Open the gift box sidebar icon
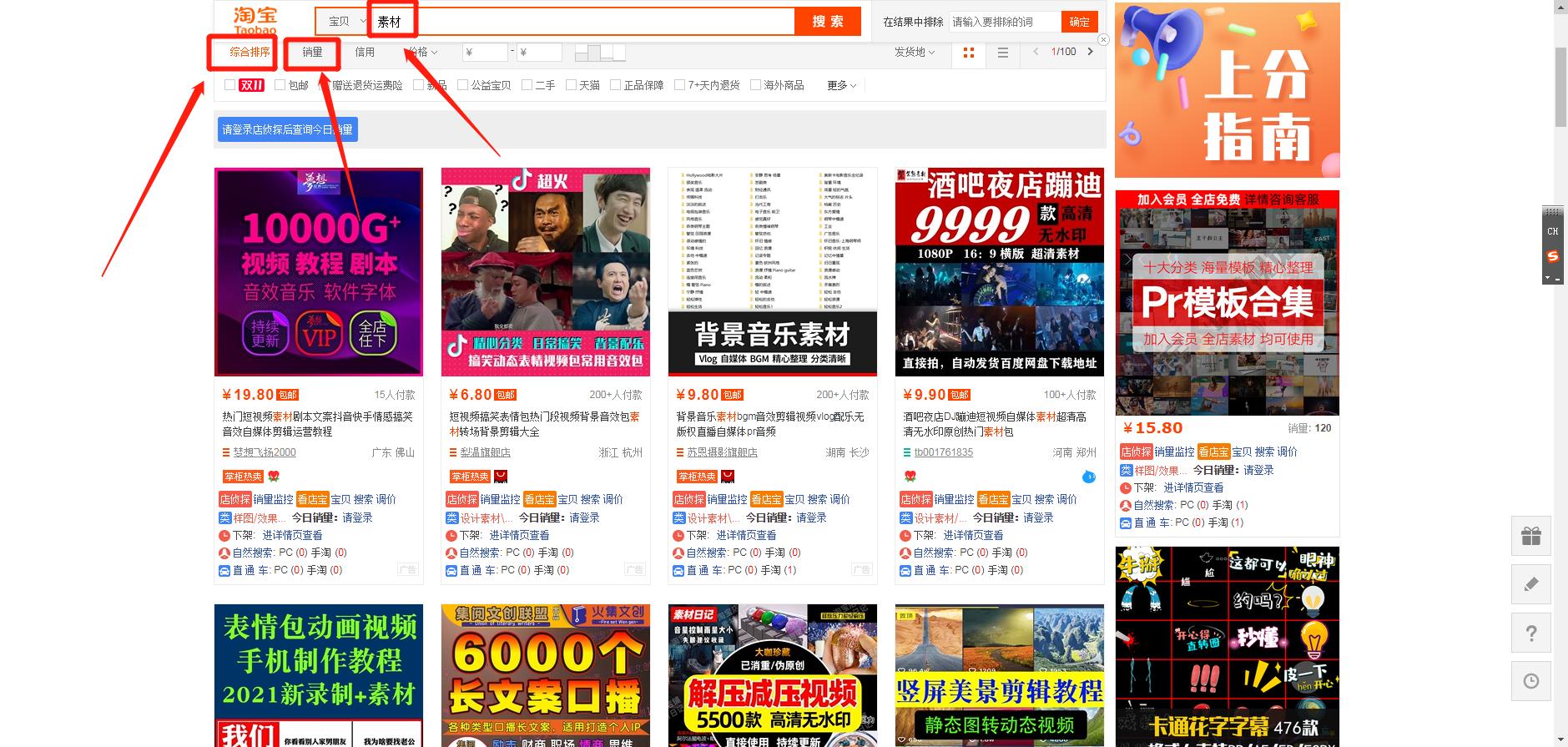The width and height of the screenshot is (1568, 747). (1531, 536)
